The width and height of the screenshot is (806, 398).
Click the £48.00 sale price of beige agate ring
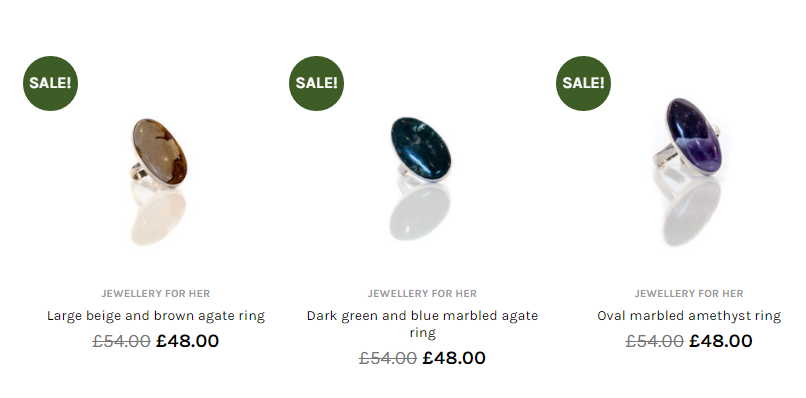(188, 341)
